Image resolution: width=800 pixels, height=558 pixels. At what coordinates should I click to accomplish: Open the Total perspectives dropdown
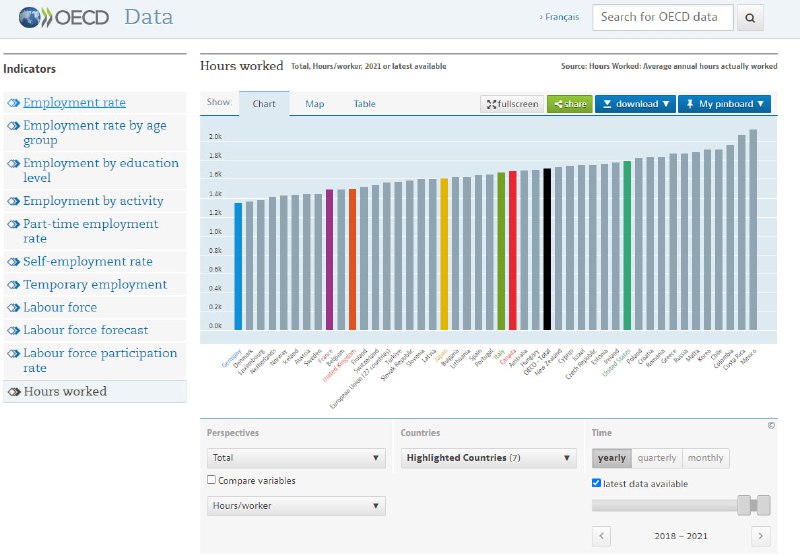[x=295, y=458]
